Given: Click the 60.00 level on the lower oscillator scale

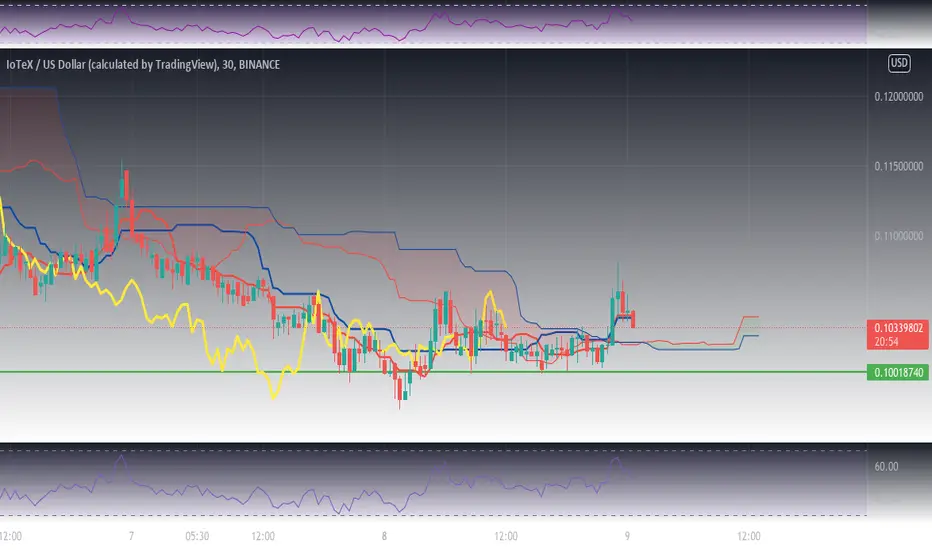Looking at the screenshot, I should point(886,467).
